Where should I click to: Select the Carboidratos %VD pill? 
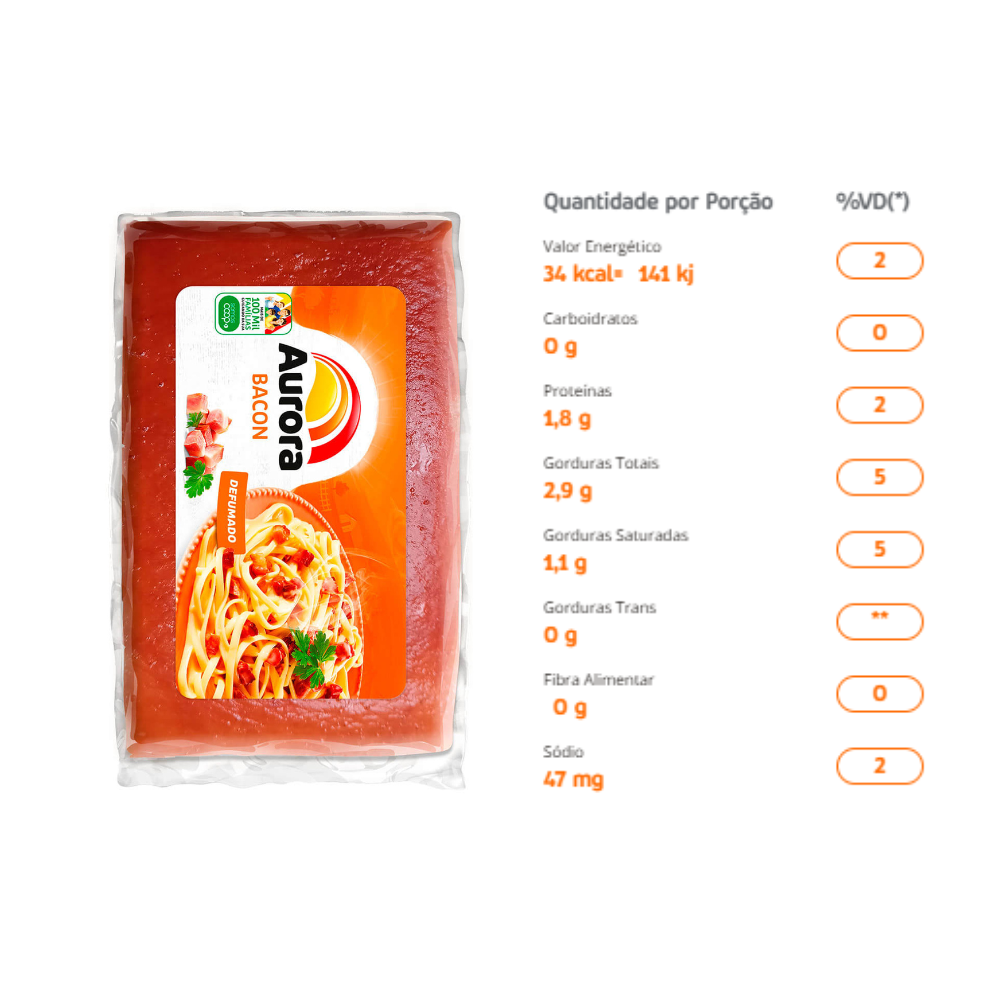click(x=879, y=333)
